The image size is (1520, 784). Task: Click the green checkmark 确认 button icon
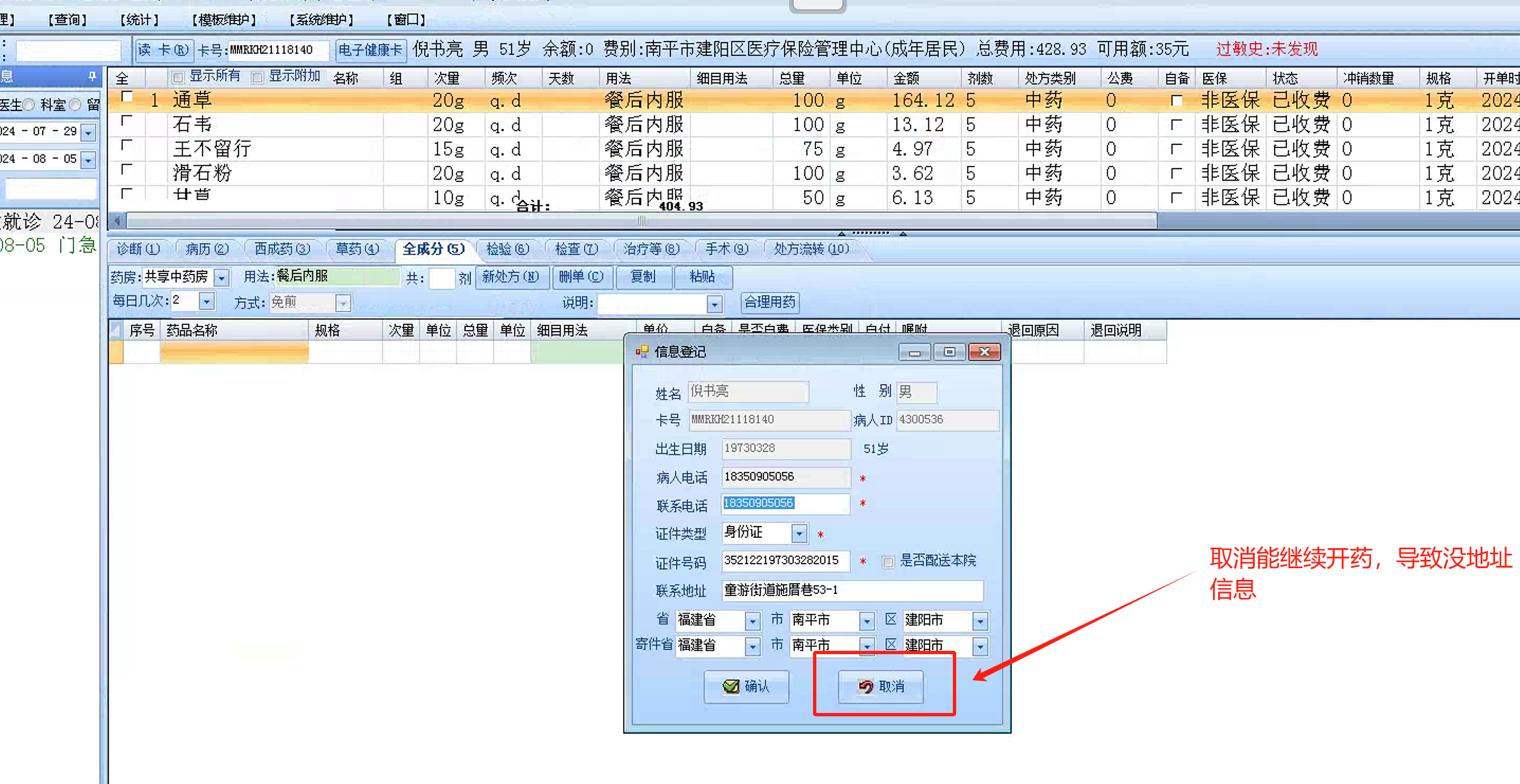pyautogui.click(x=730, y=686)
